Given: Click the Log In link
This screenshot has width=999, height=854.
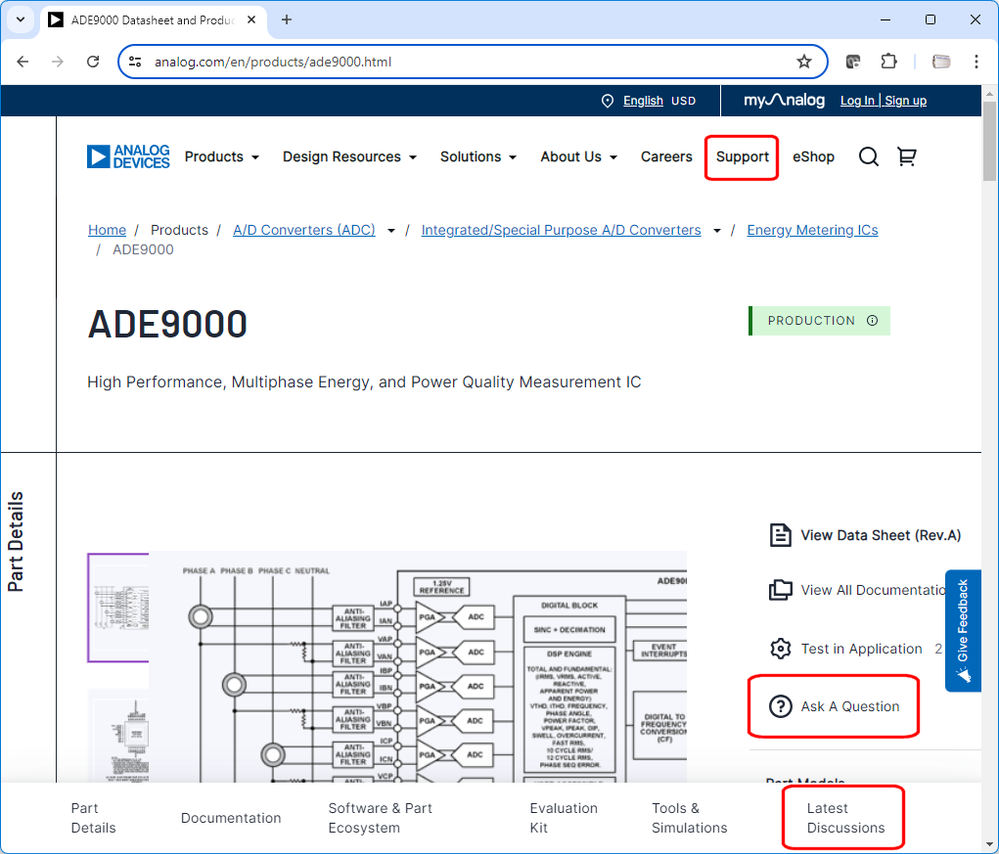Looking at the screenshot, I should click(858, 101).
